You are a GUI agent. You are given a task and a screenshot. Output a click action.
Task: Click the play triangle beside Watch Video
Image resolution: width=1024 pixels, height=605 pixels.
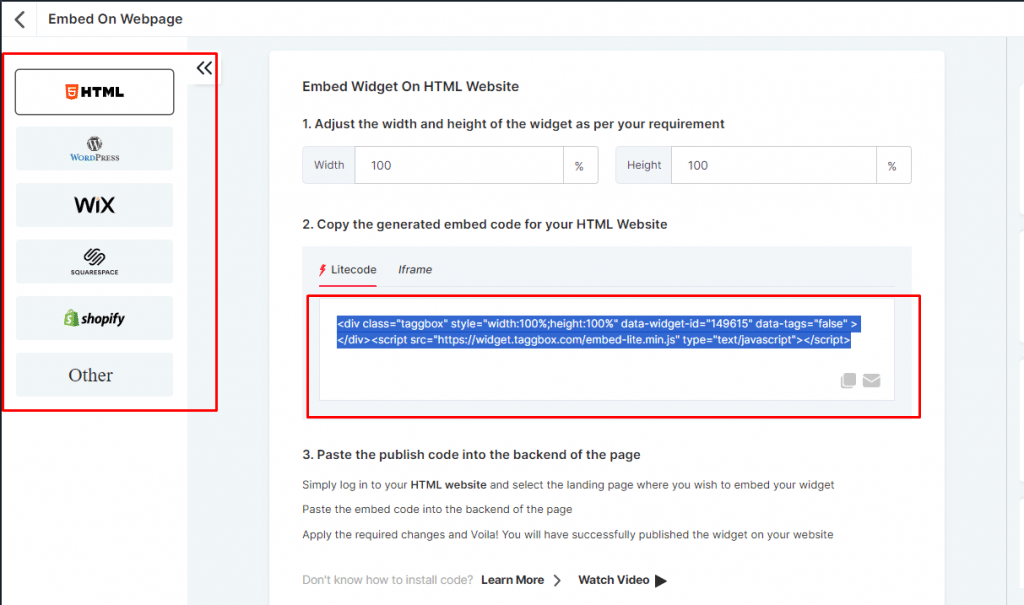(660, 580)
